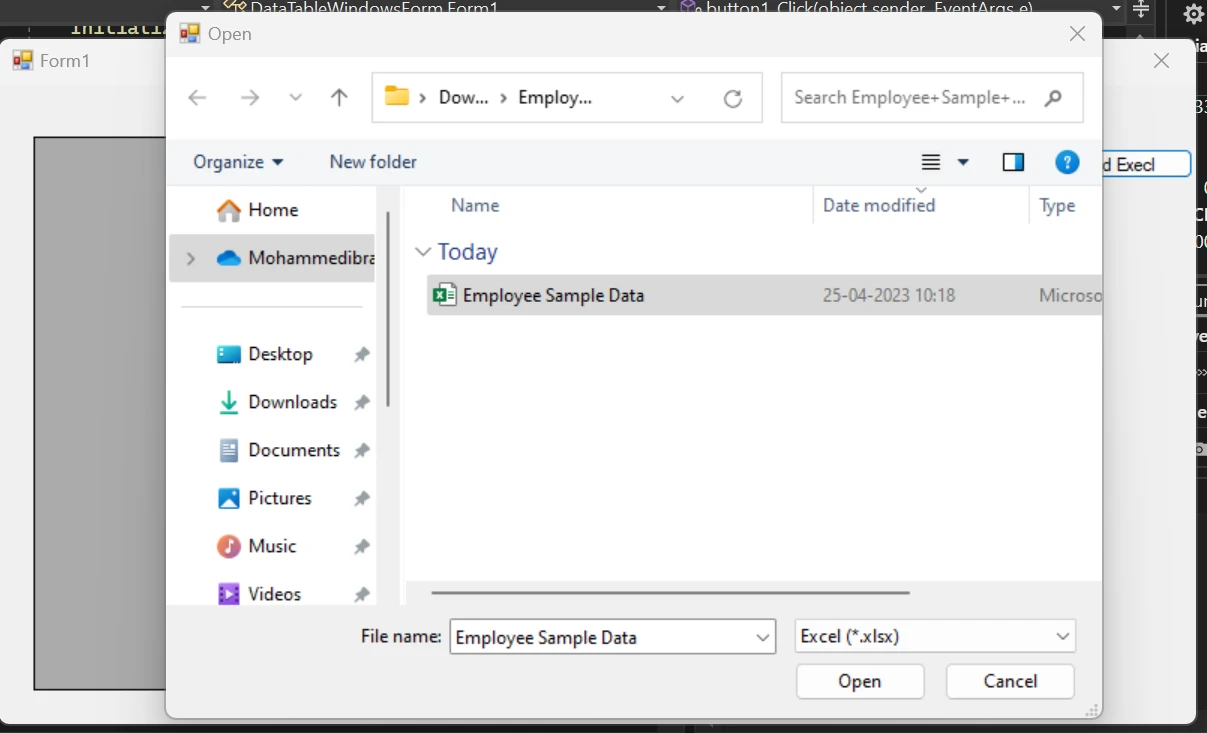Click the Cancel button

tap(1010, 682)
